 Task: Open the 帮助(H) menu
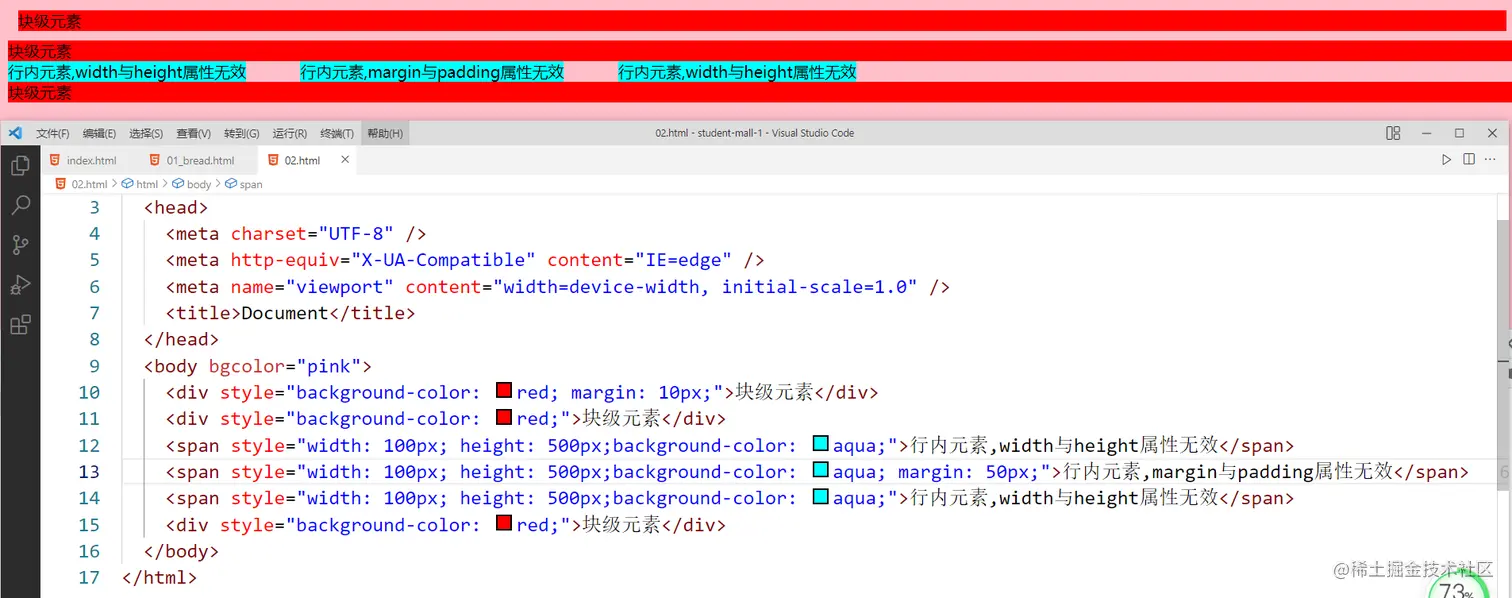coord(385,133)
